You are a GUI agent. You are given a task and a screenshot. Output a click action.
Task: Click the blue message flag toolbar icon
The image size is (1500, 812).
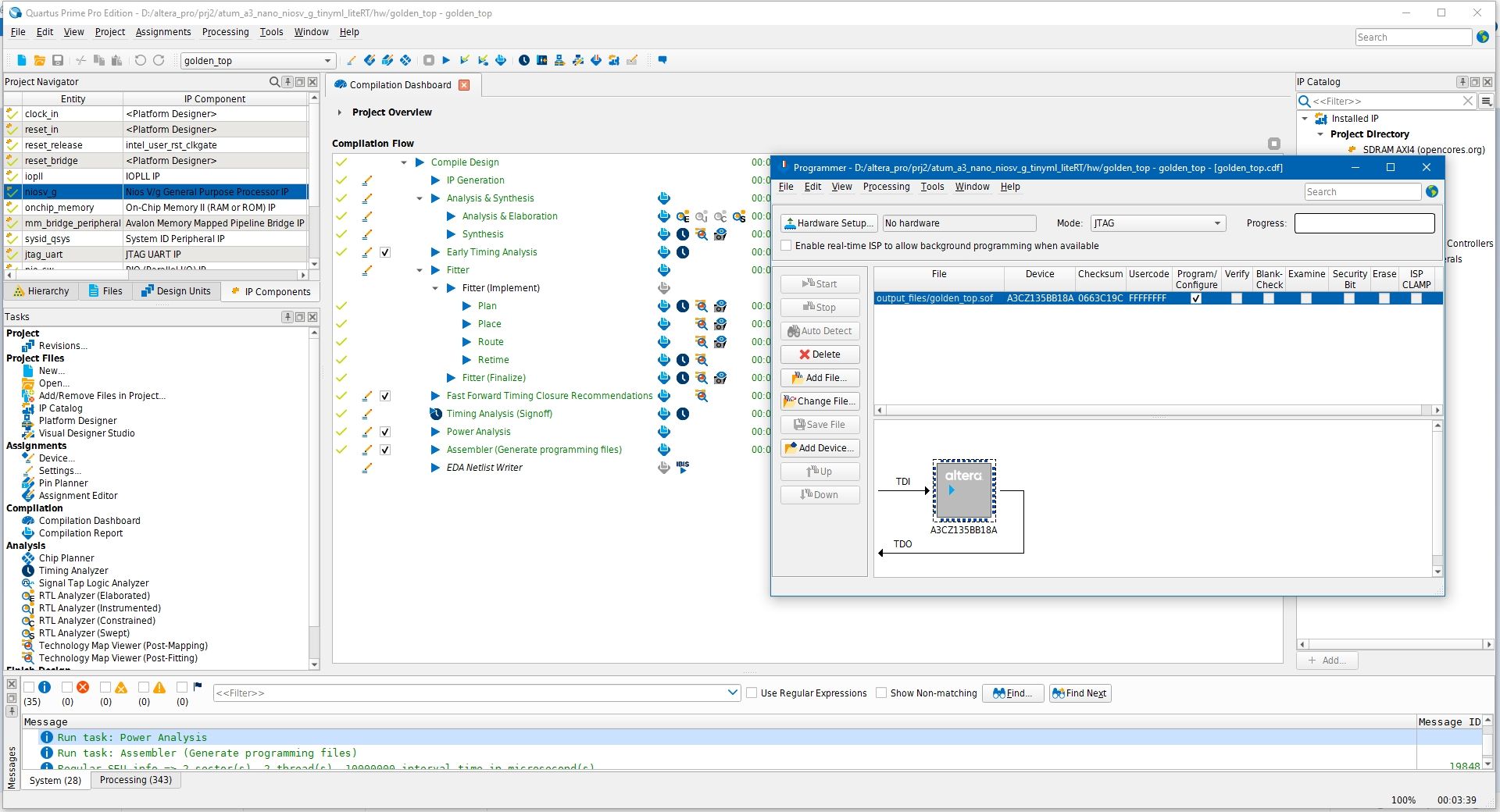662,60
